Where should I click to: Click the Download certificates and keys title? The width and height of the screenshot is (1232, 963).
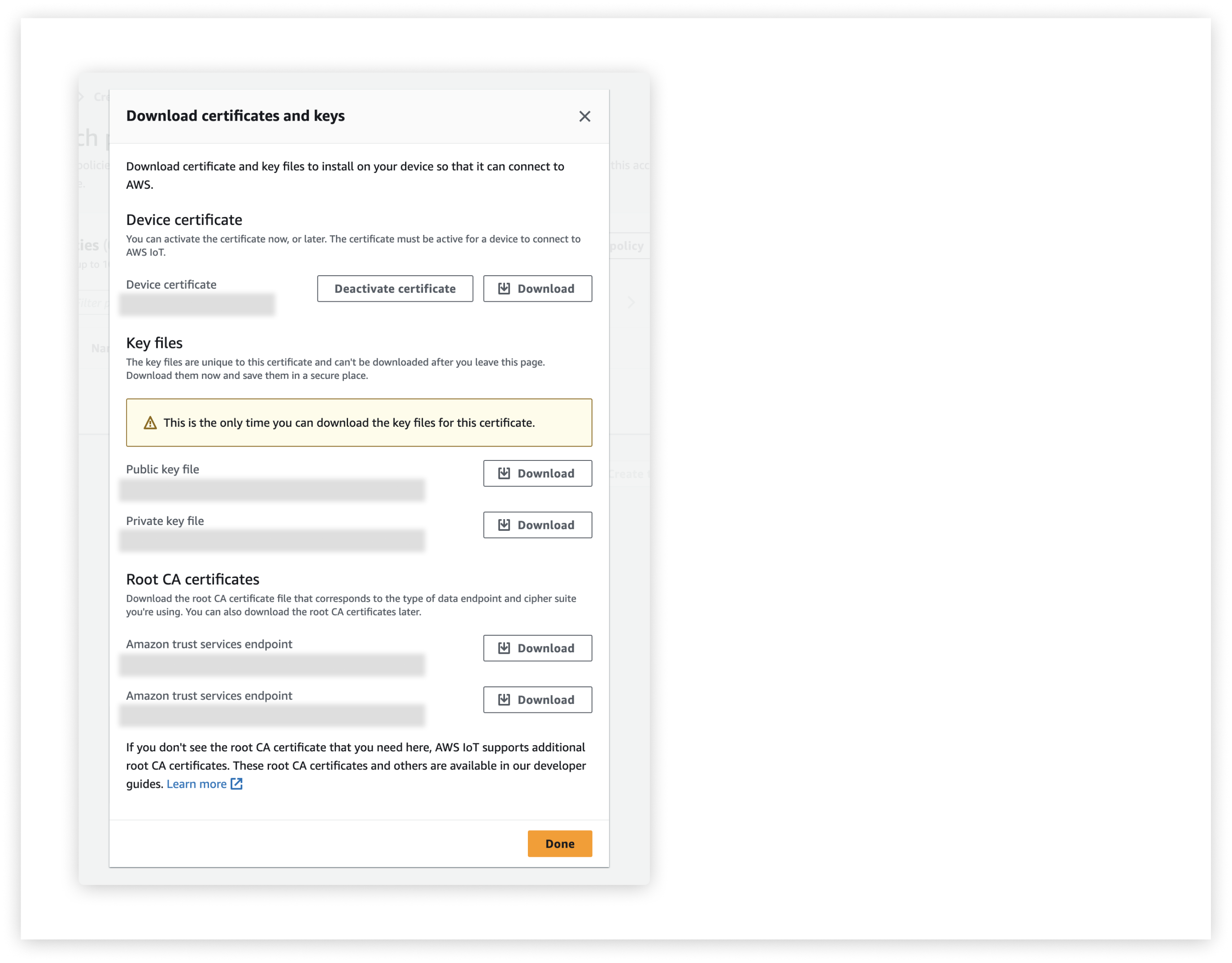click(236, 116)
